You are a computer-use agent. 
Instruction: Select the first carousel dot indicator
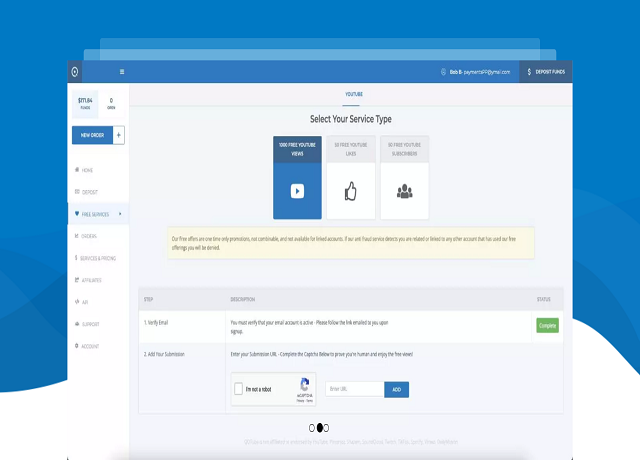(x=312, y=428)
